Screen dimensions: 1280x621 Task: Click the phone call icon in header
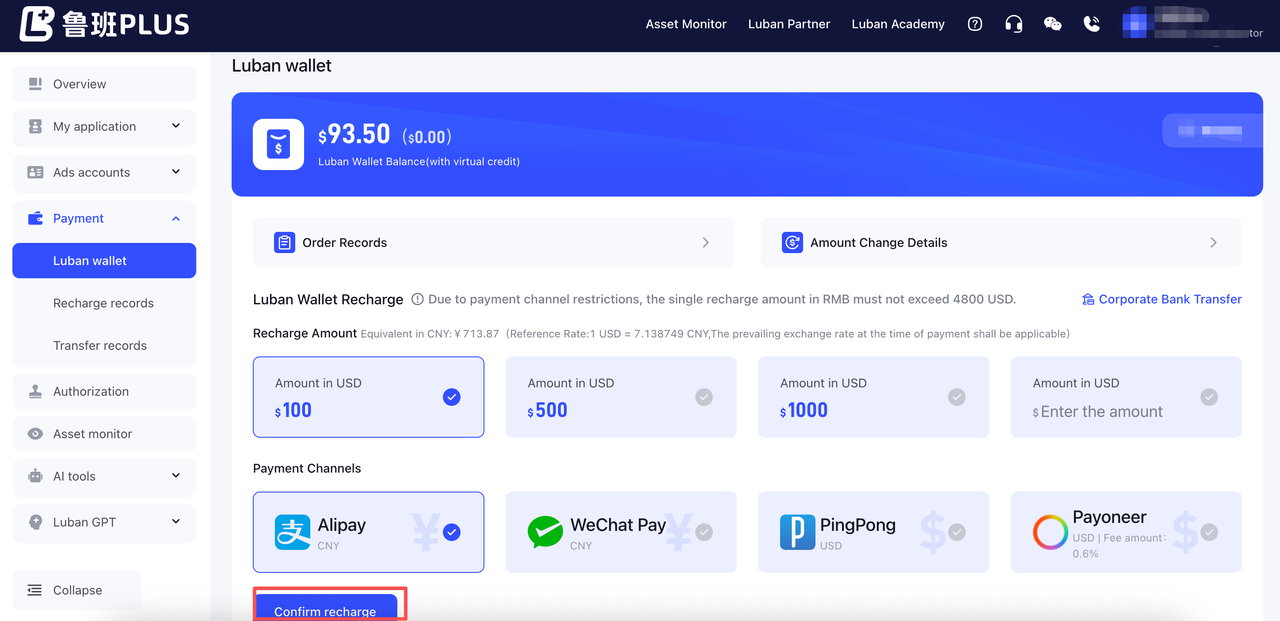pyautogui.click(x=1092, y=24)
